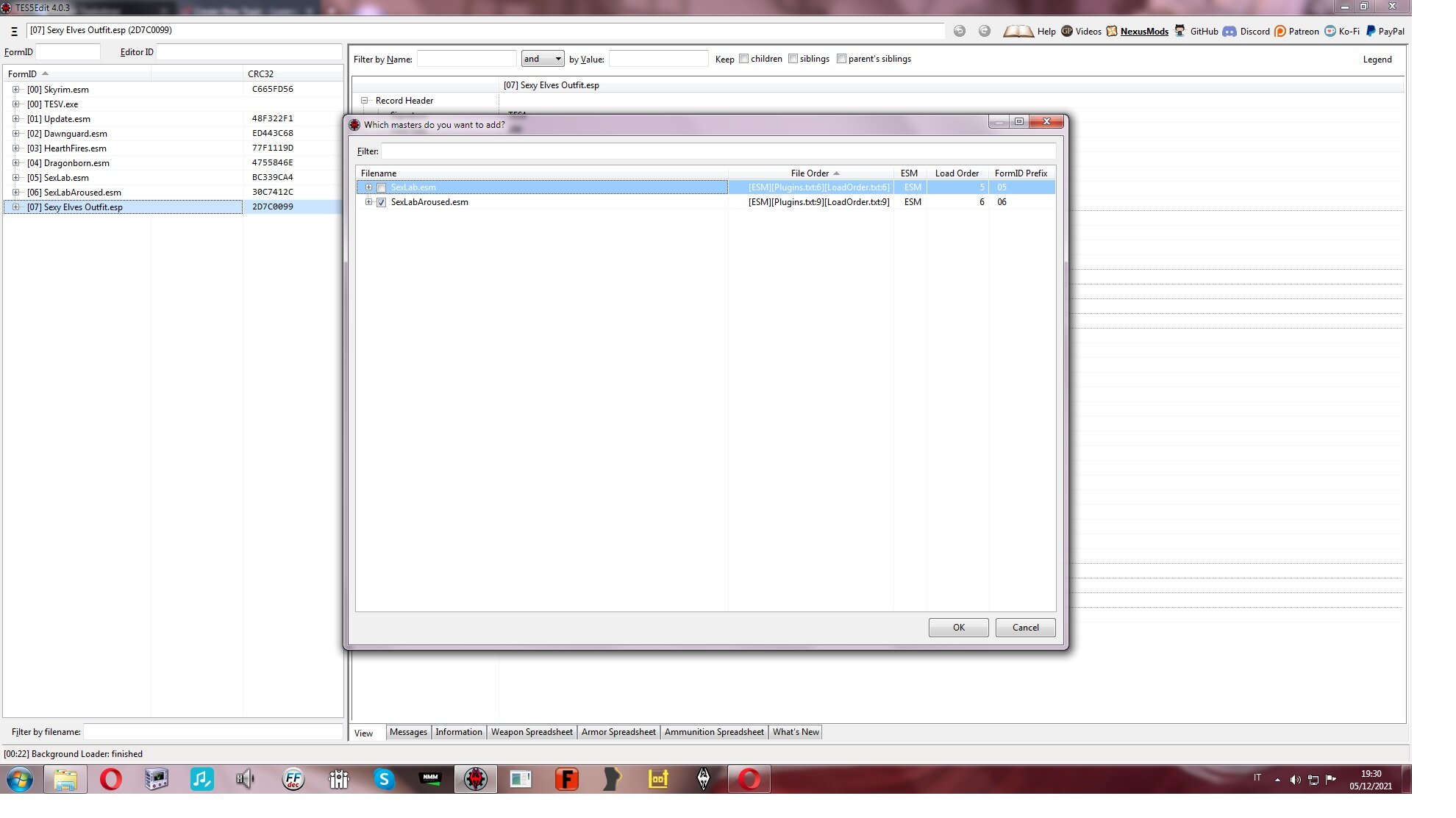Viewport: 1456px width, 818px height.
Task: Expand the [02] Dawnguard.esm tree node
Action: 15,134
